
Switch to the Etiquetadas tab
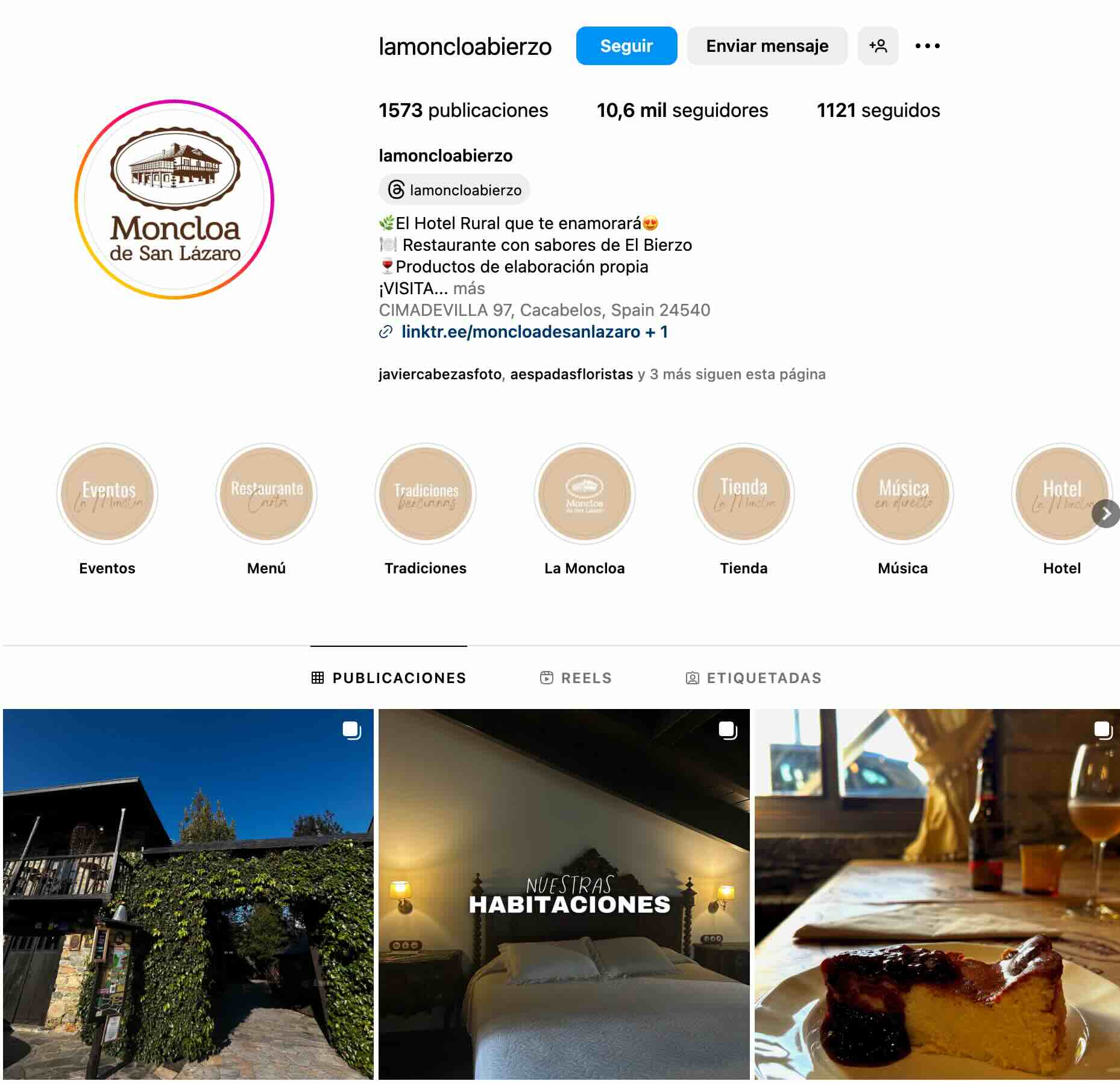(x=753, y=678)
